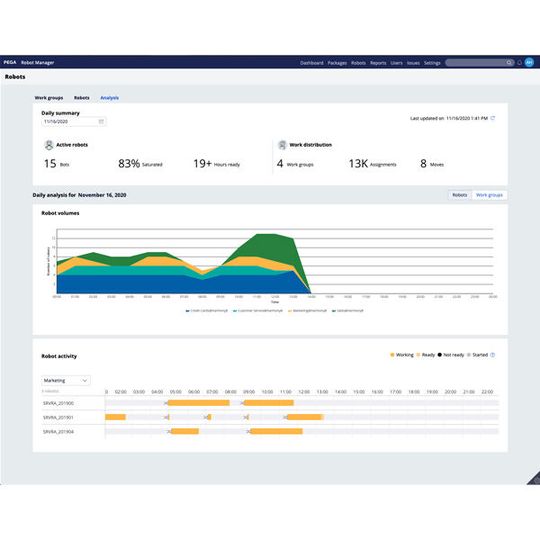540x540 pixels.
Task: Open the Reports menu
Action: pos(378,63)
